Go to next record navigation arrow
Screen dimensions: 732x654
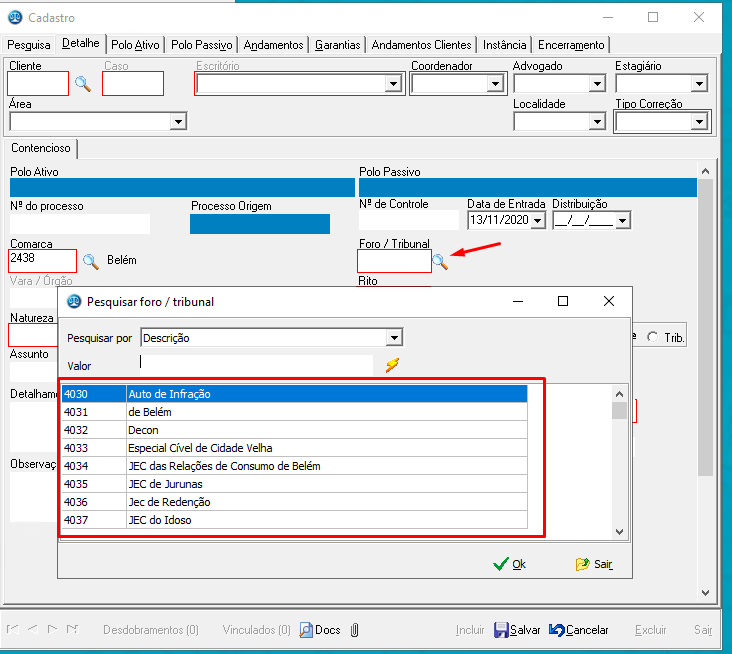pyautogui.click(x=52, y=629)
